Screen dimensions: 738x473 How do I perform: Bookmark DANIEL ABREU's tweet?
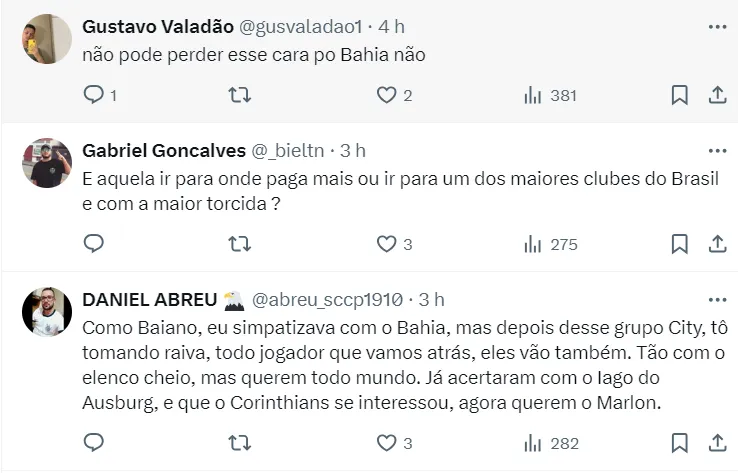679,442
